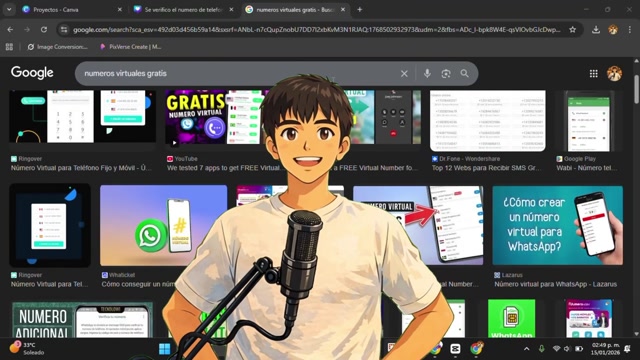Image resolution: width=640 pixels, height=360 pixels.
Task: Open the Image Conversion bookmark
Action: point(57,47)
